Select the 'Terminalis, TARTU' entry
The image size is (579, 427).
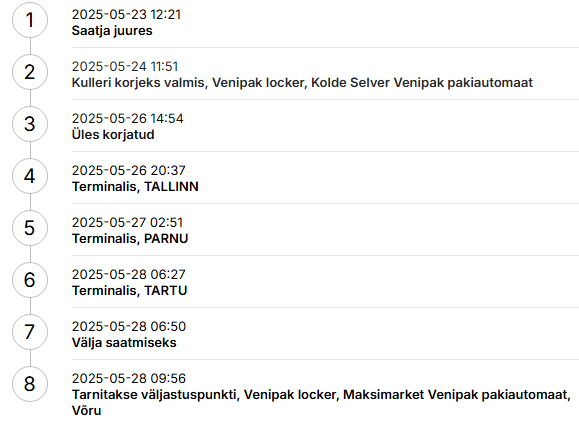tap(129, 291)
